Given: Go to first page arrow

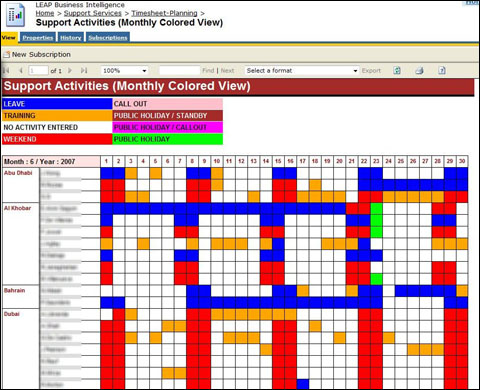Looking at the screenshot, I should 6,70.
